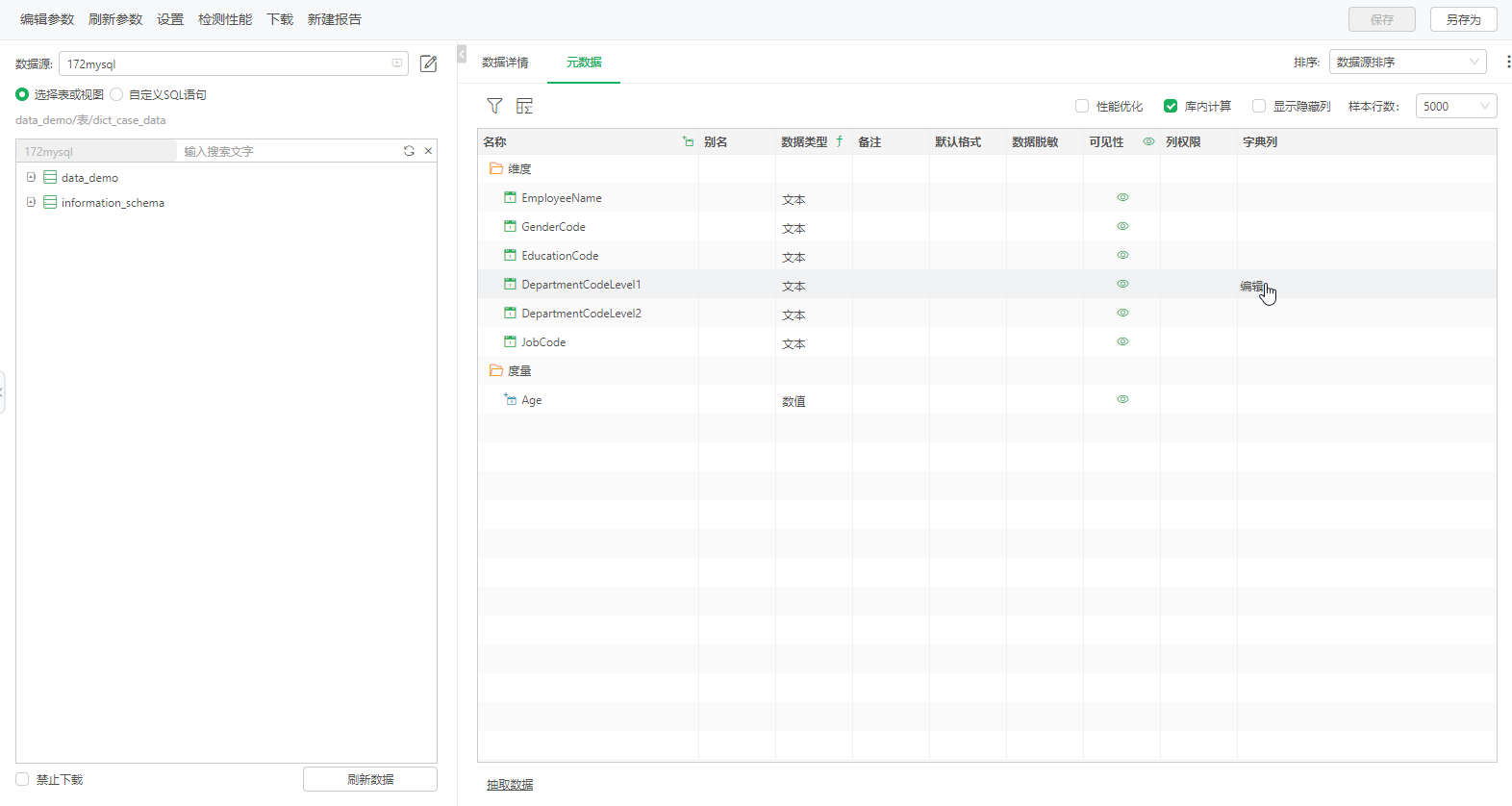The width and height of the screenshot is (1512, 806).
Task: Click the edit data source pencil icon
Action: (x=429, y=63)
